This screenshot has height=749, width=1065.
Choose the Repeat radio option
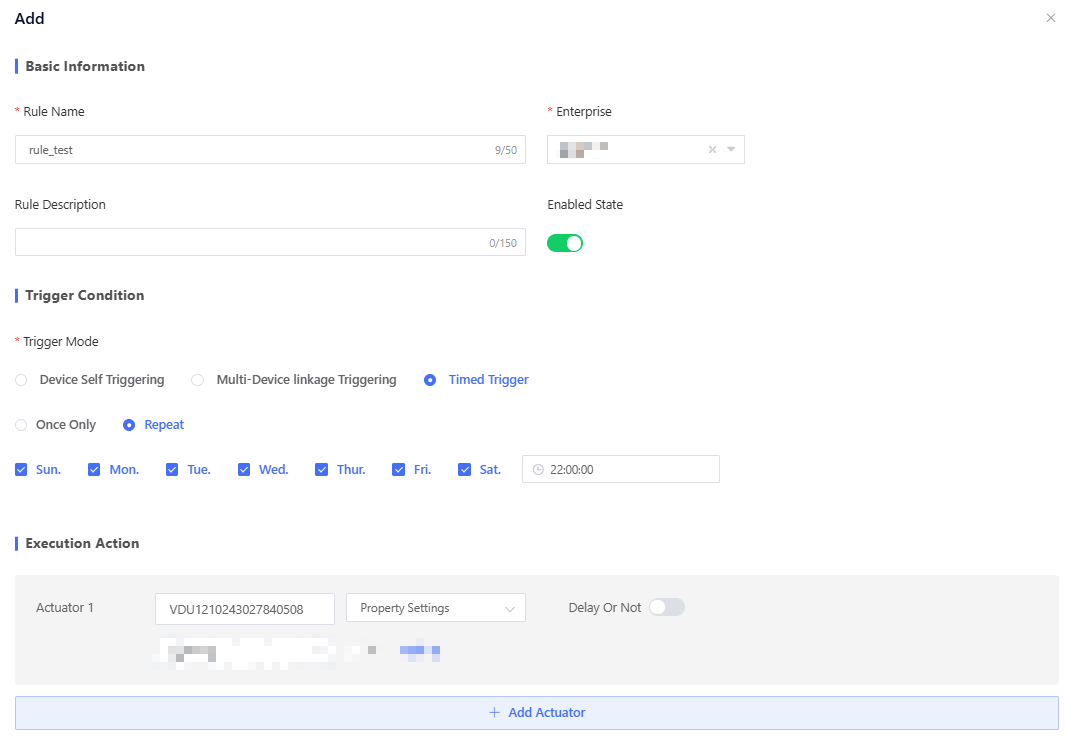coord(129,425)
